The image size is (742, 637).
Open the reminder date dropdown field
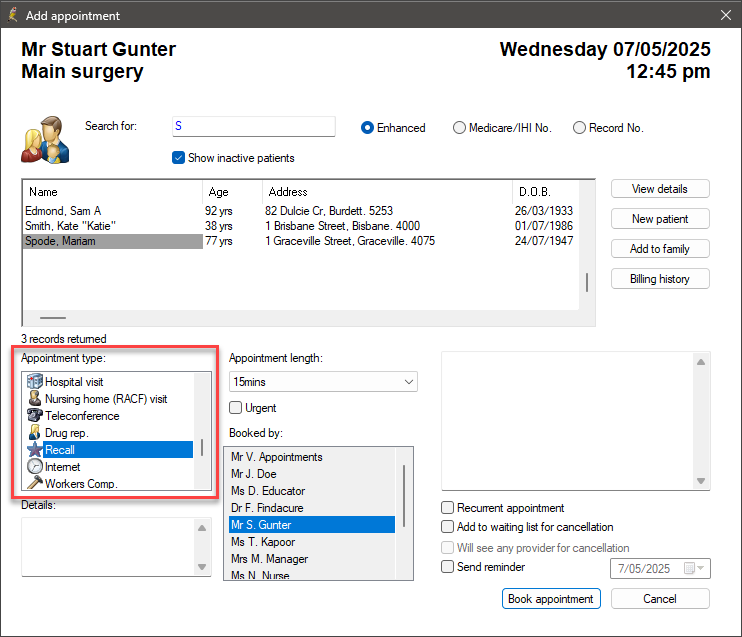660,568
